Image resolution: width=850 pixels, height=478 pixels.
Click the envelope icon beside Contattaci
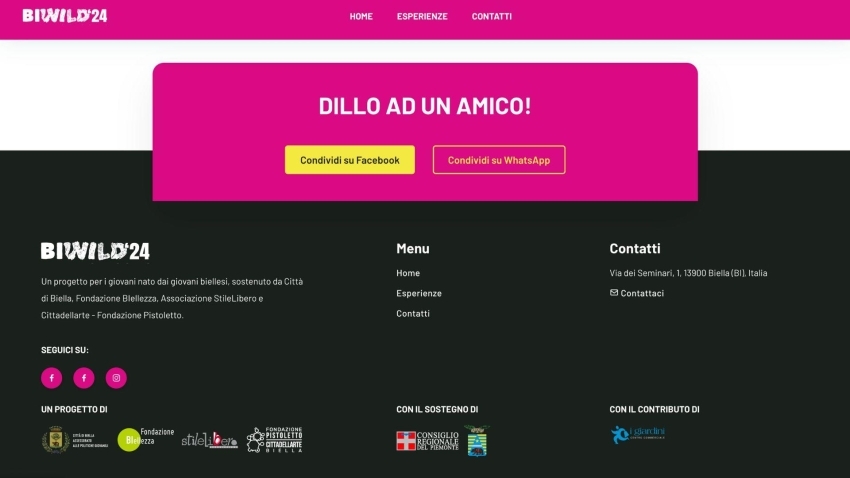point(614,293)
